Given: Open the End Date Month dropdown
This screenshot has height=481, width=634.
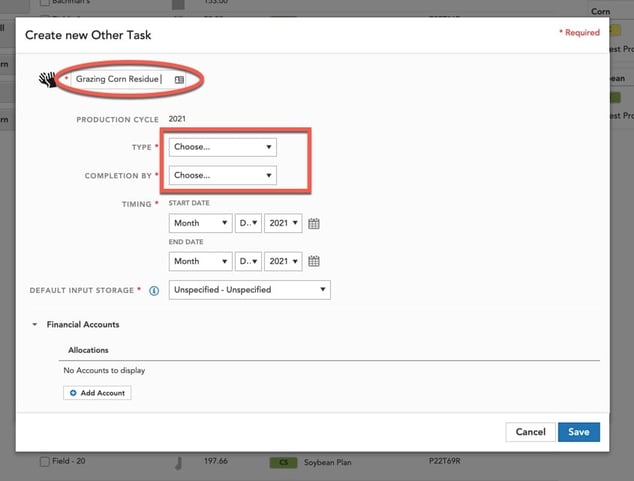Looking at the screenshot, I should pyautogui.click(x=201, y=262).
